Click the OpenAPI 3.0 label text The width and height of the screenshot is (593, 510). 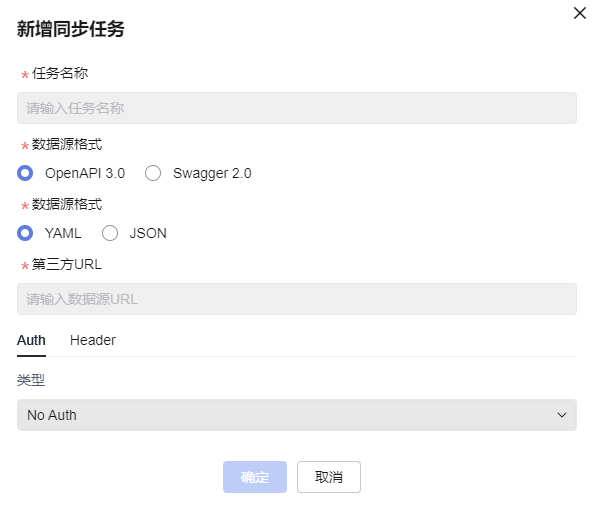[85, 173]
